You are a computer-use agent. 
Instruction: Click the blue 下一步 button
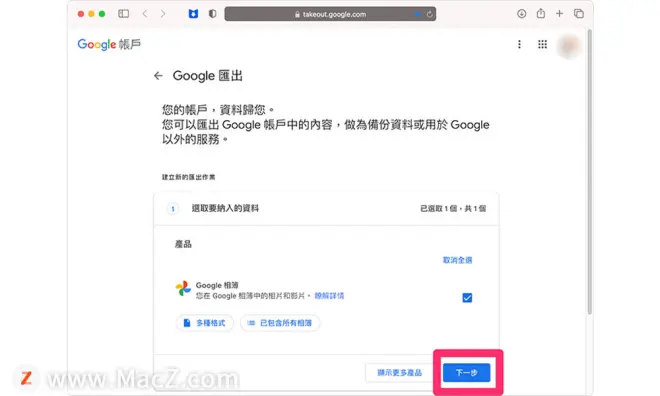tap(466, 372)
